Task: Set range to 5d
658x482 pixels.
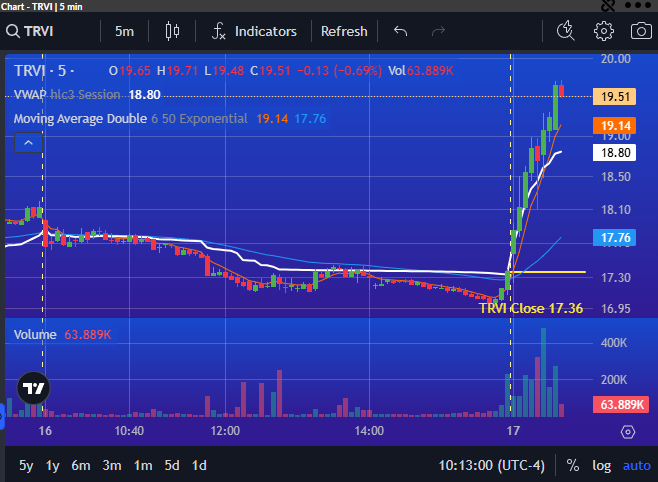Action: 172,466
